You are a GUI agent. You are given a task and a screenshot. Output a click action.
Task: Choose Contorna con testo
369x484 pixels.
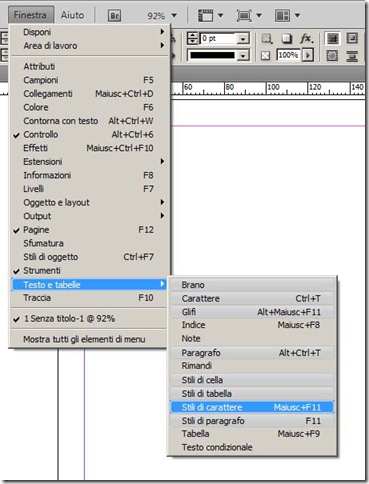89,121
